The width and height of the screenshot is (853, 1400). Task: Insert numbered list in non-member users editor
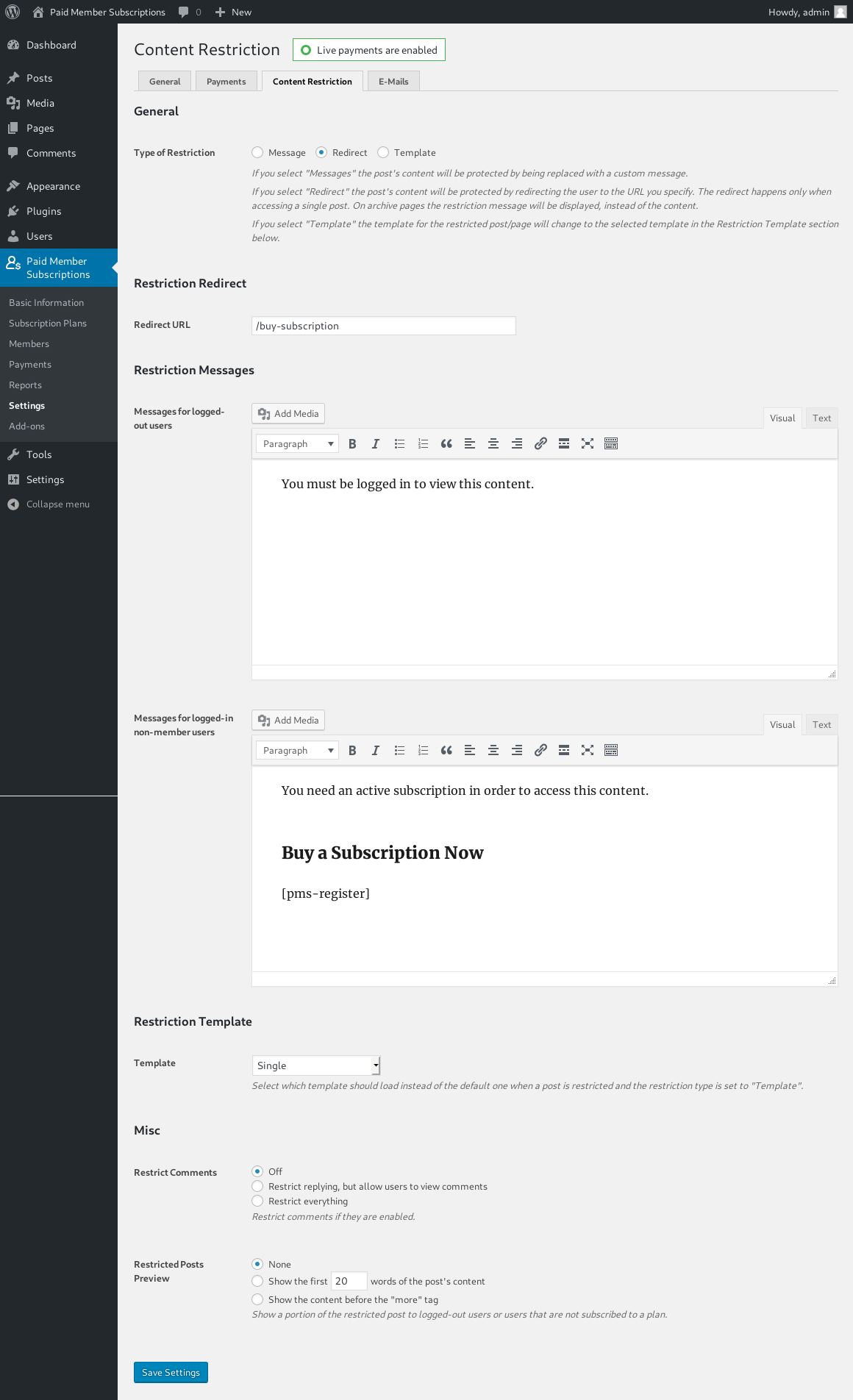click(x=423, y=750)
